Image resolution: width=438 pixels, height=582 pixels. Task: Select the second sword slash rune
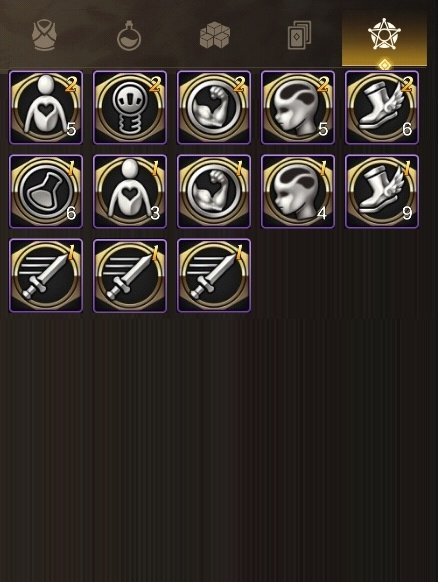(130, 275)
